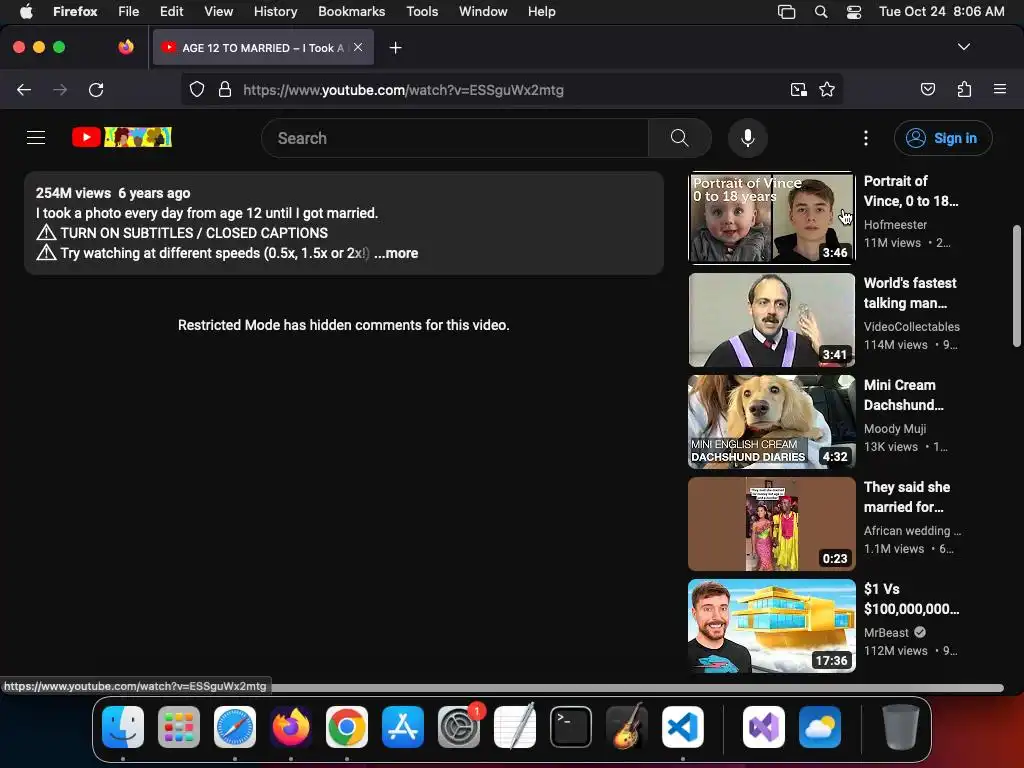Viewport: 1024px width, 768px height.
Task: Open the Tools menu
Action: (x=422, y=11)
